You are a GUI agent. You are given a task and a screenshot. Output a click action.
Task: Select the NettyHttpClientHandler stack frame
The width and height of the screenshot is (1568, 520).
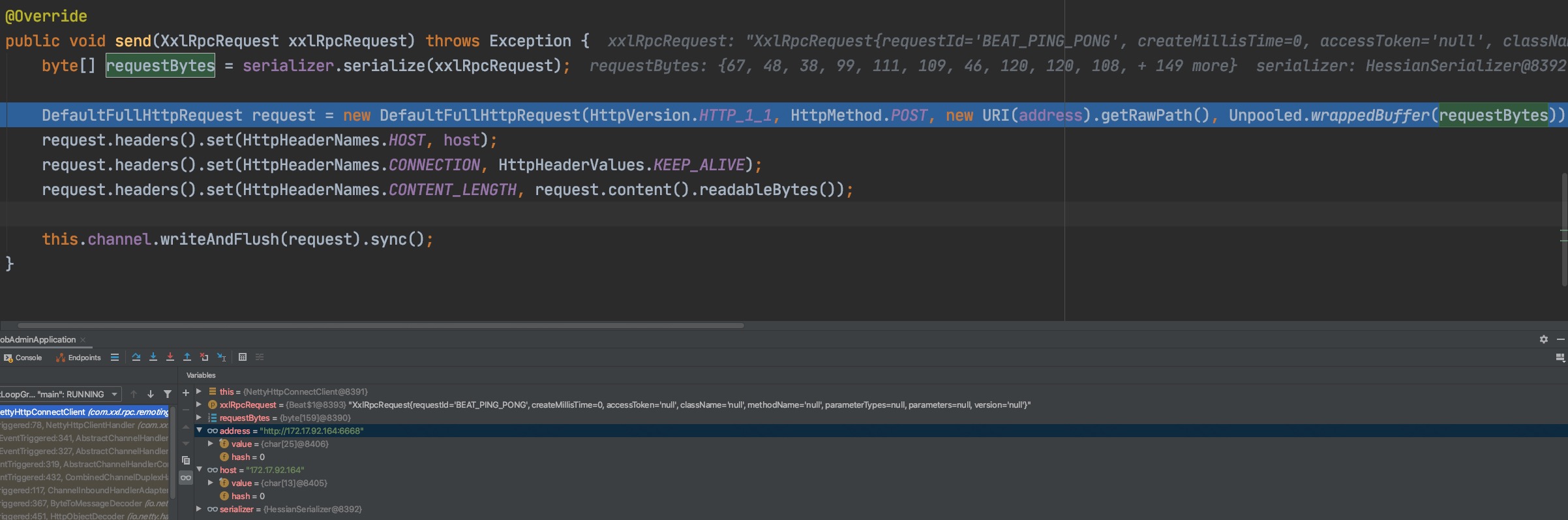85,425
